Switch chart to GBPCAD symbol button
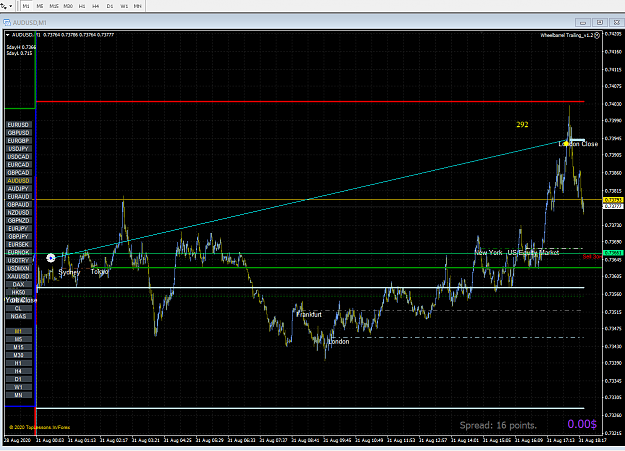 [18, 173]
